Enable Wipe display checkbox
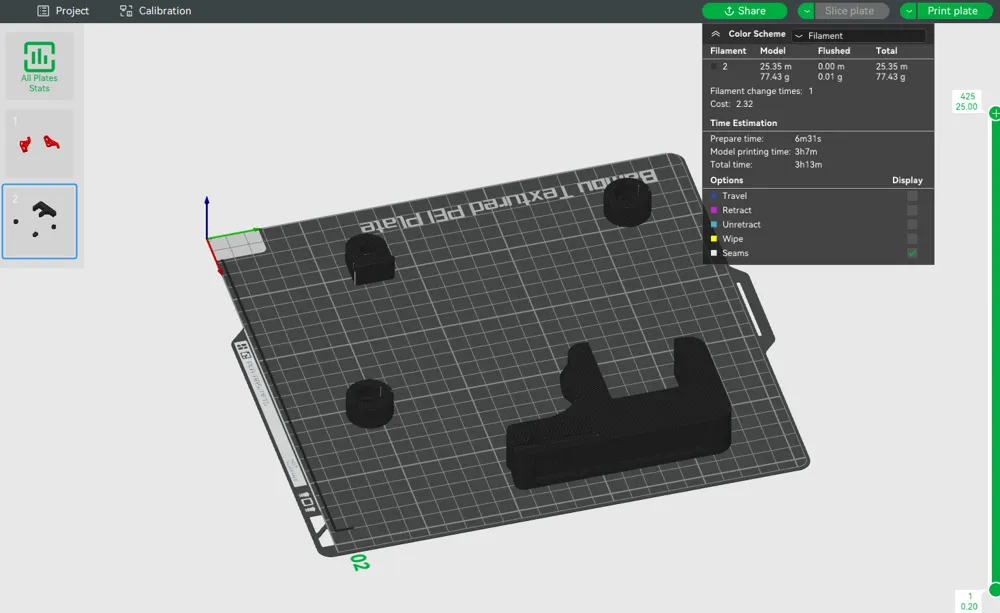This screenshot has height=613, width=1000. 912,239
